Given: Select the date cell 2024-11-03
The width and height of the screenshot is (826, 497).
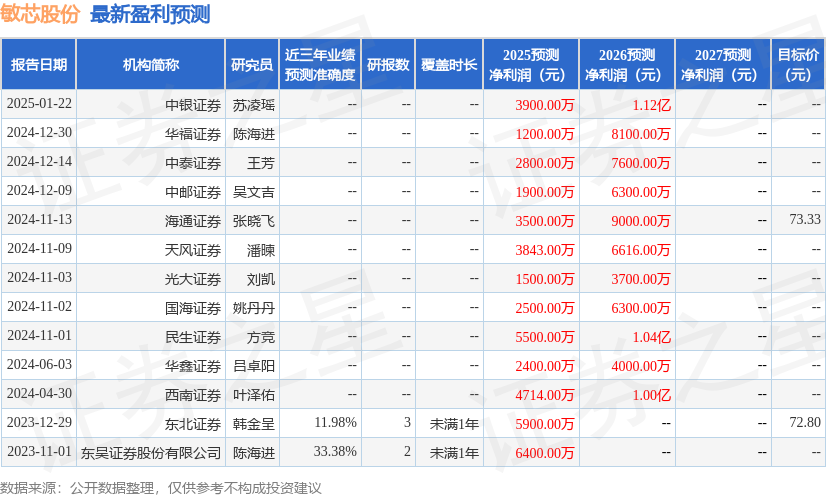Looking at the screenshot, I should pyautogui.click(x=39, y=277).
